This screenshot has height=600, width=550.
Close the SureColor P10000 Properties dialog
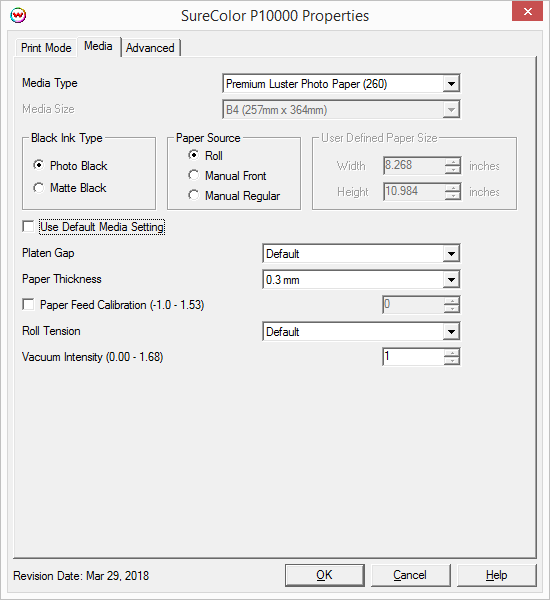click(527, 11)
